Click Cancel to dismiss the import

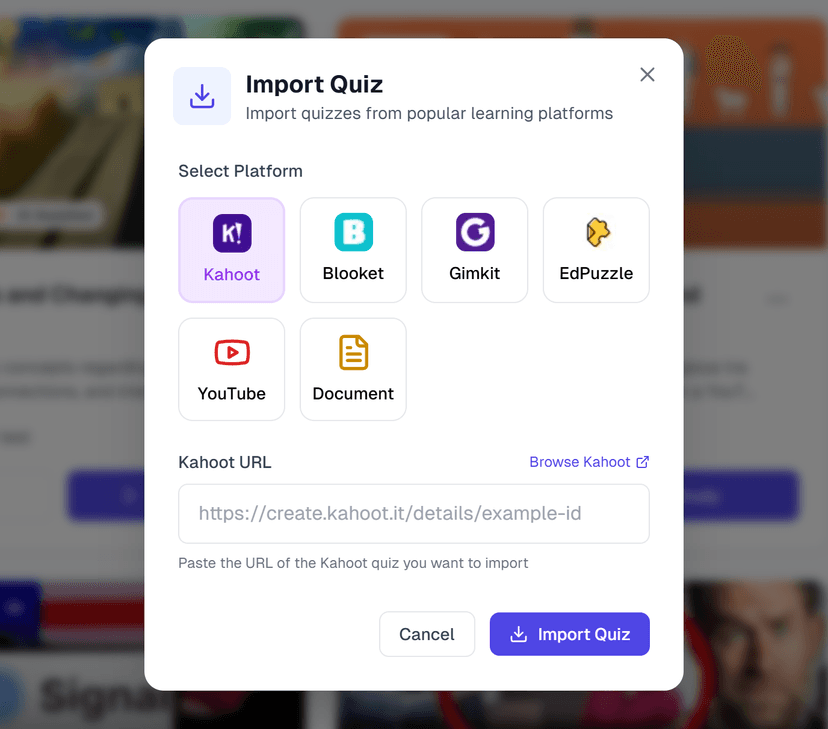(x=427, y=634)
